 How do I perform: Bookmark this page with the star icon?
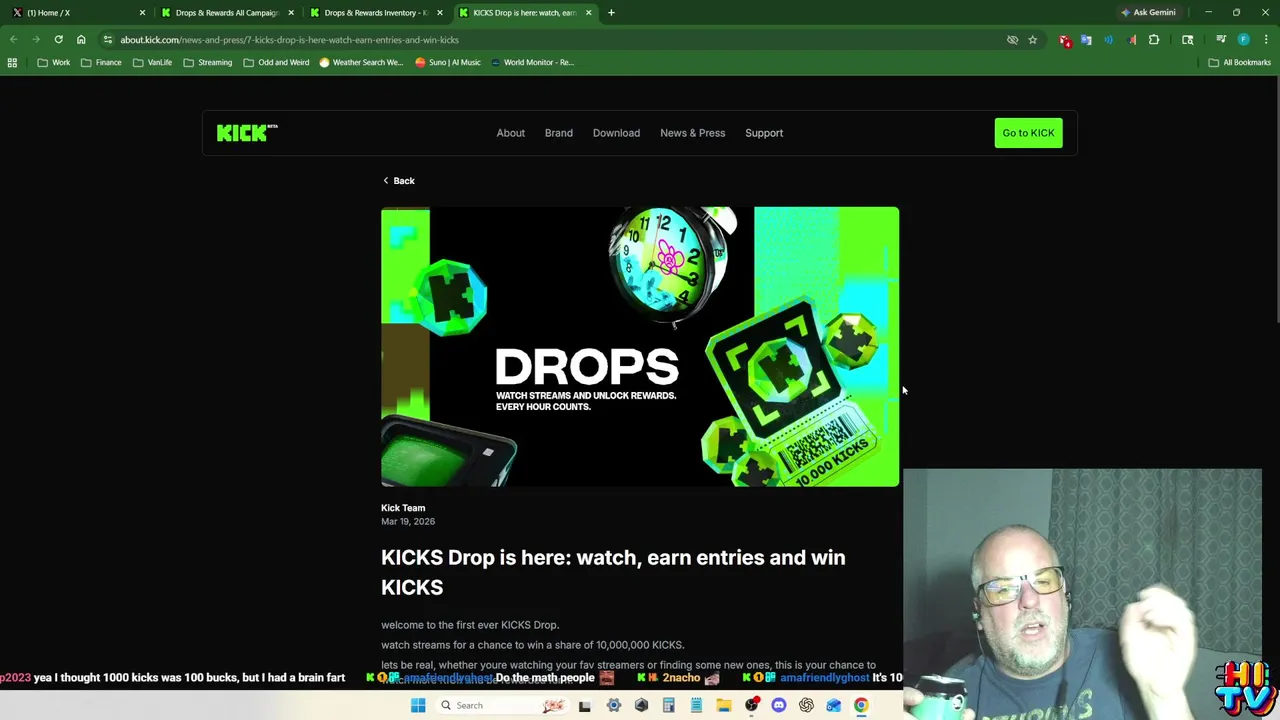[1032, 40]
